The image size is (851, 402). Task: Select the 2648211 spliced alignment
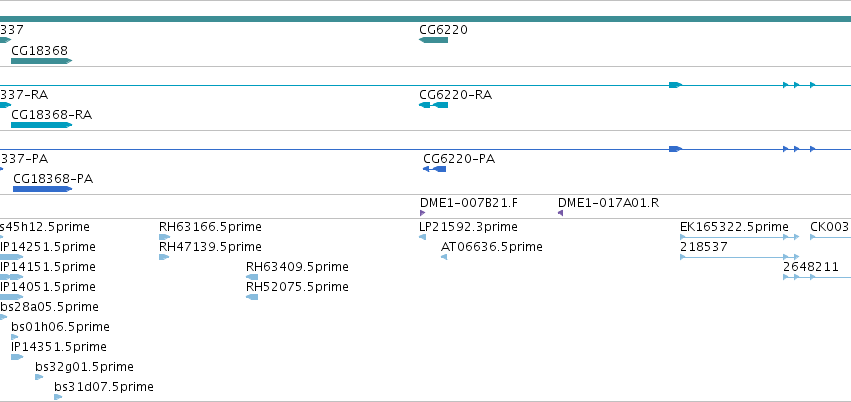(817, 277)
